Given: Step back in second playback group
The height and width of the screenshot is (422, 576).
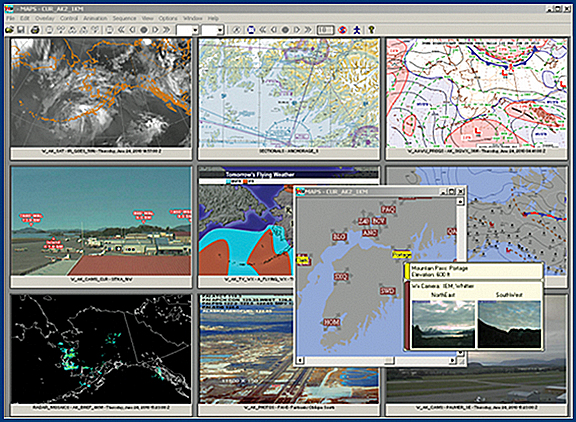Looking at the screenshot, I should pos(274,30).
